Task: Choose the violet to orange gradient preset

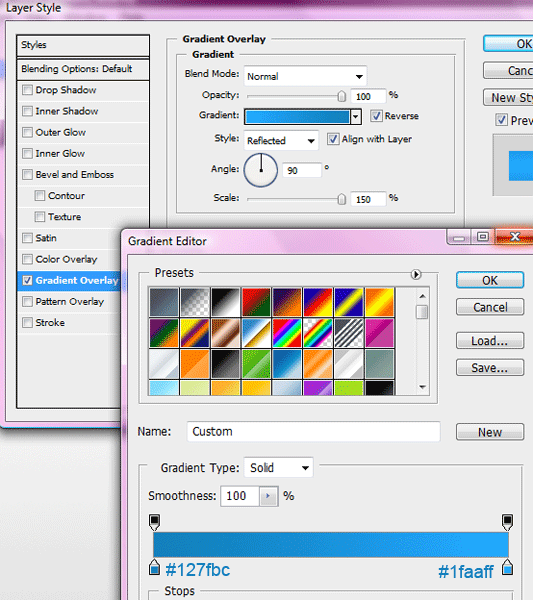Action: click(287, 302)
